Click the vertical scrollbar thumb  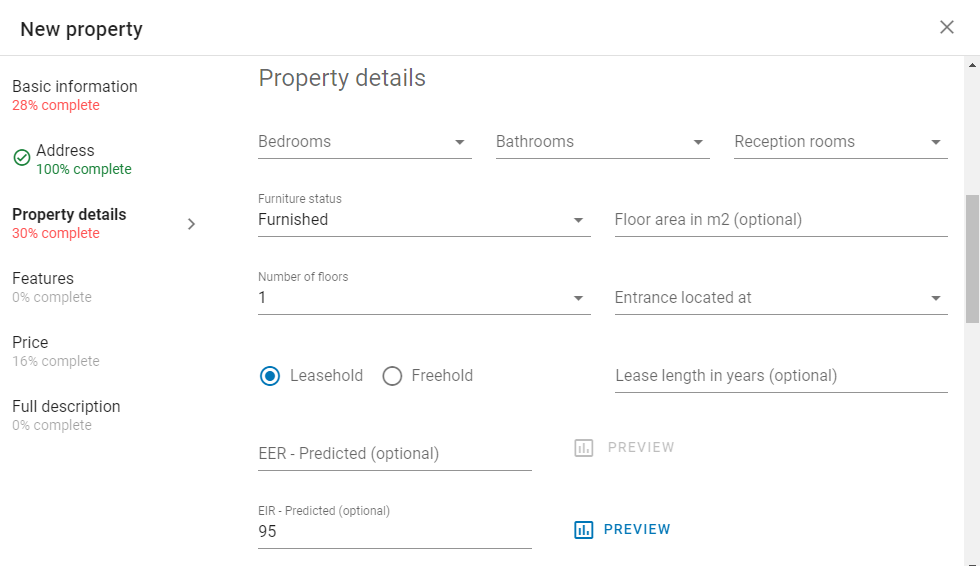click(972, 259)
